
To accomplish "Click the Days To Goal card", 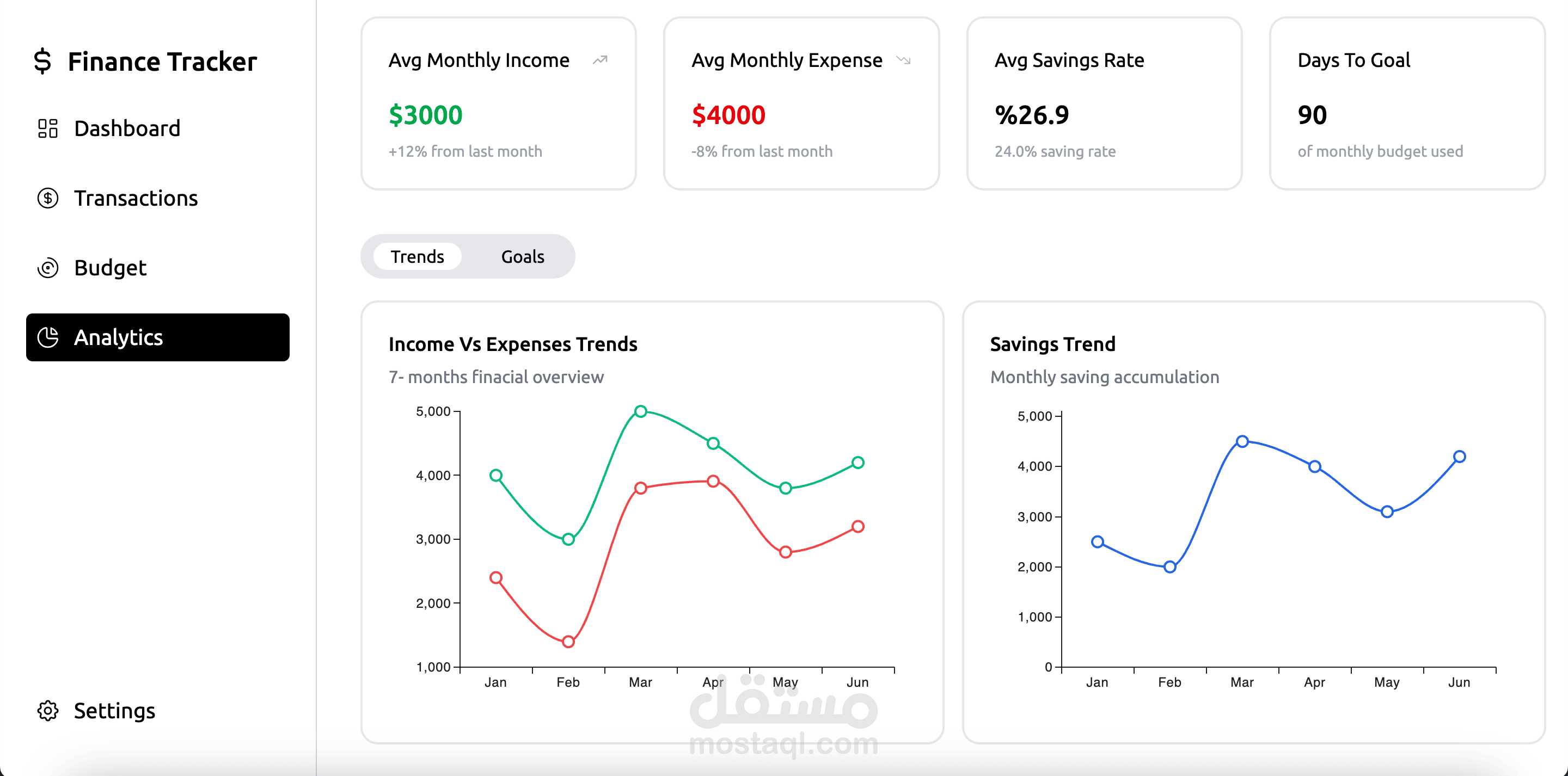I will (x=1407, y=103).
